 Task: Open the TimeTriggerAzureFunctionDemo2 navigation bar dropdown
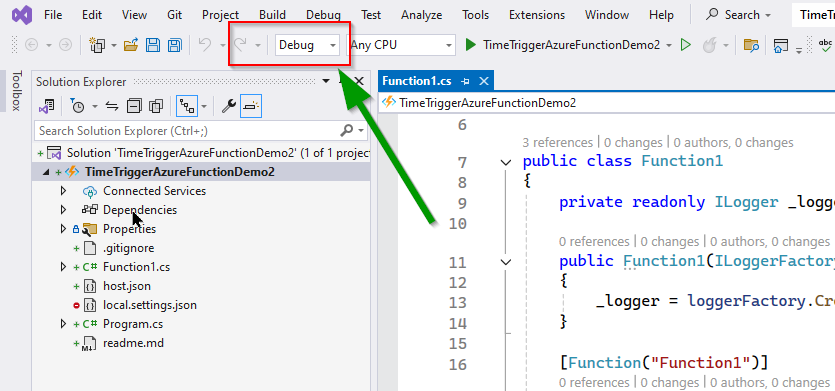pos(607,103)
